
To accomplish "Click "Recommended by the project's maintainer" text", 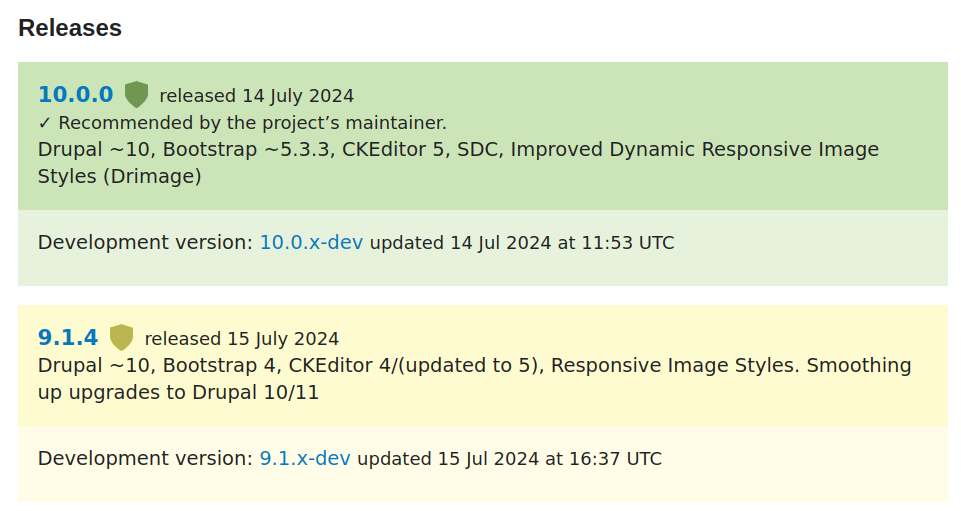I will coord(252,123).
